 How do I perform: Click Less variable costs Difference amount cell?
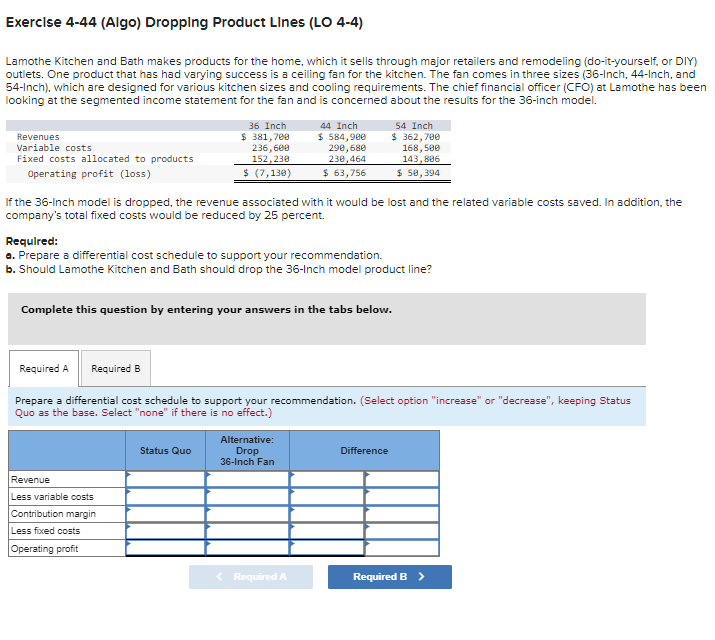pyautogui.click(x=327, y=496)
